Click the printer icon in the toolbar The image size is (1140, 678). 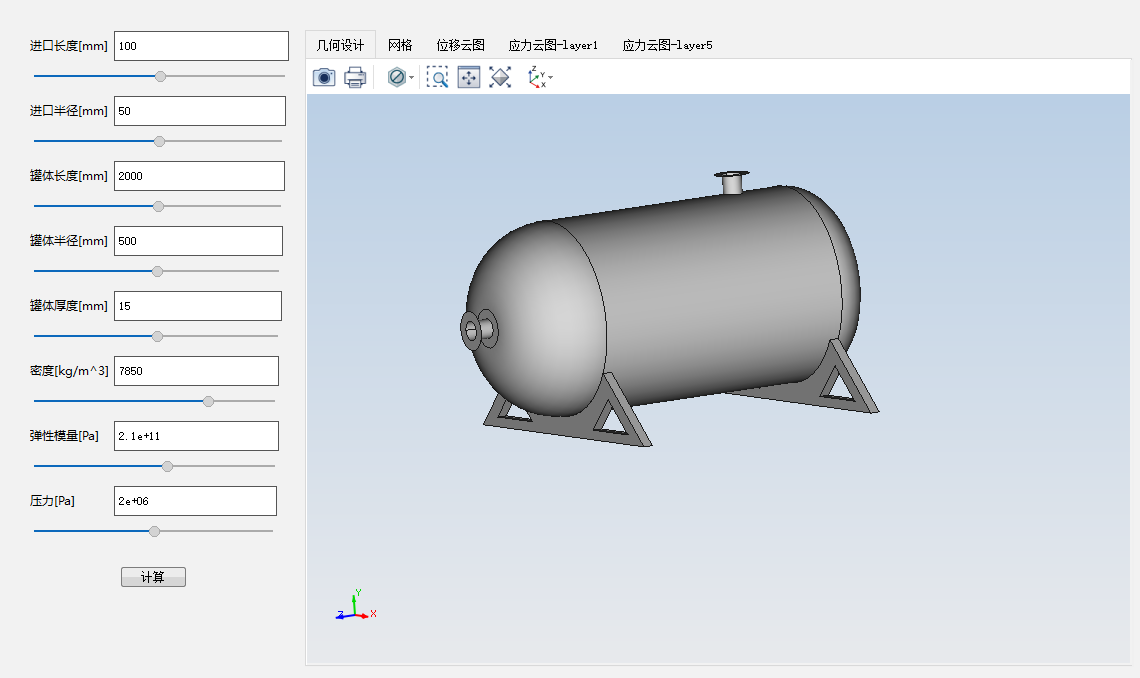click(355, 77)
